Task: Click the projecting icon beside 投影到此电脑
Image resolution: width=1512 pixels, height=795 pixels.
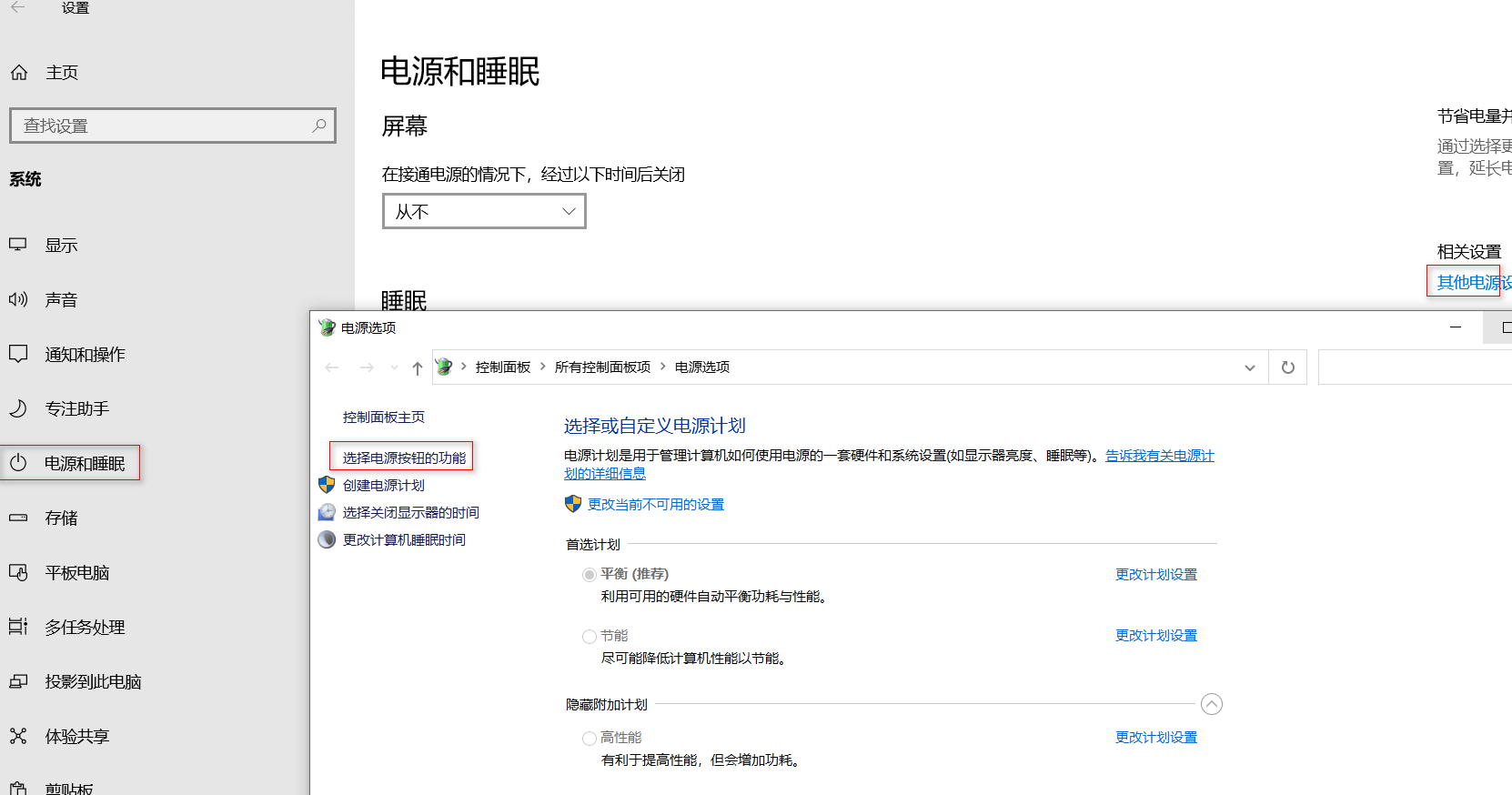Action: (x=18, y=681)
